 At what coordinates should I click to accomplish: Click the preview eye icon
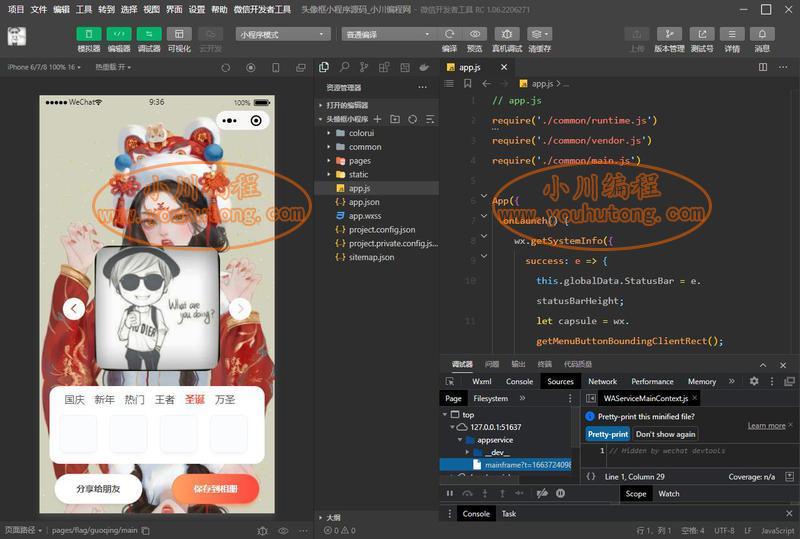tap(475, 34)
